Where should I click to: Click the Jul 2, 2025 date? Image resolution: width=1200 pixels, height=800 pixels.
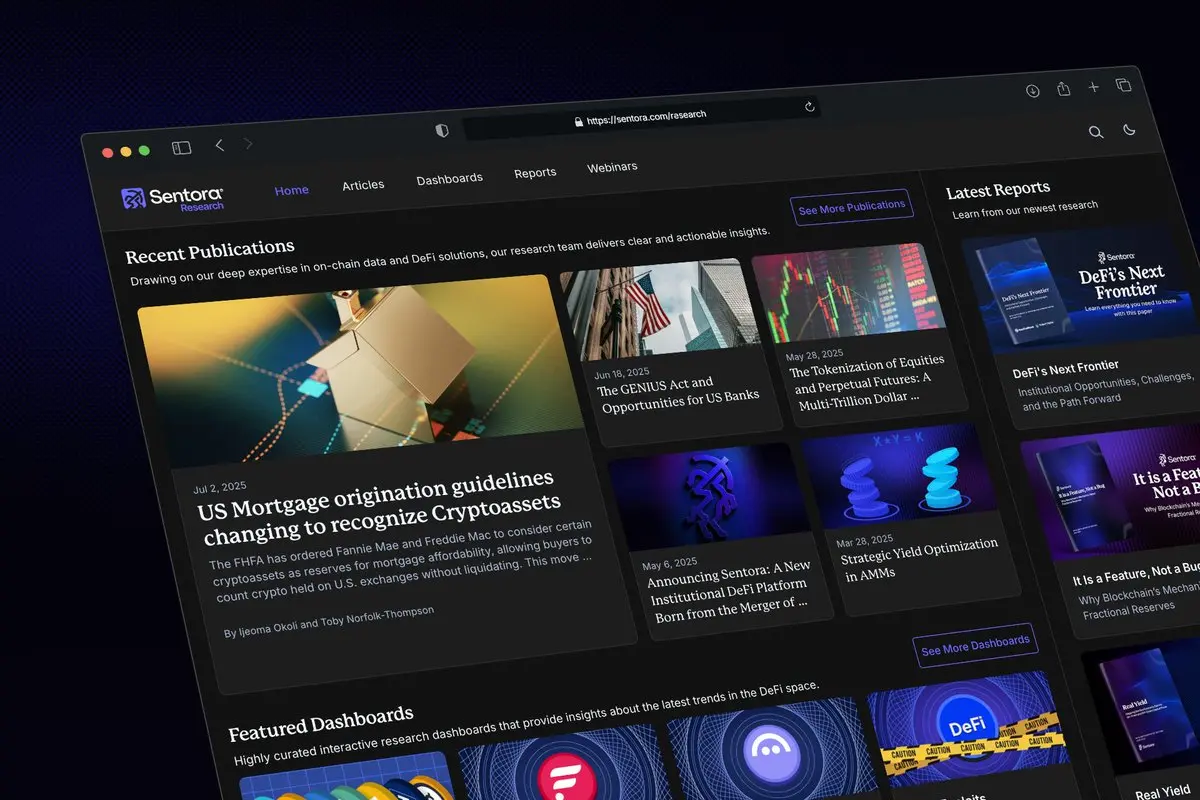click(219, 488)
